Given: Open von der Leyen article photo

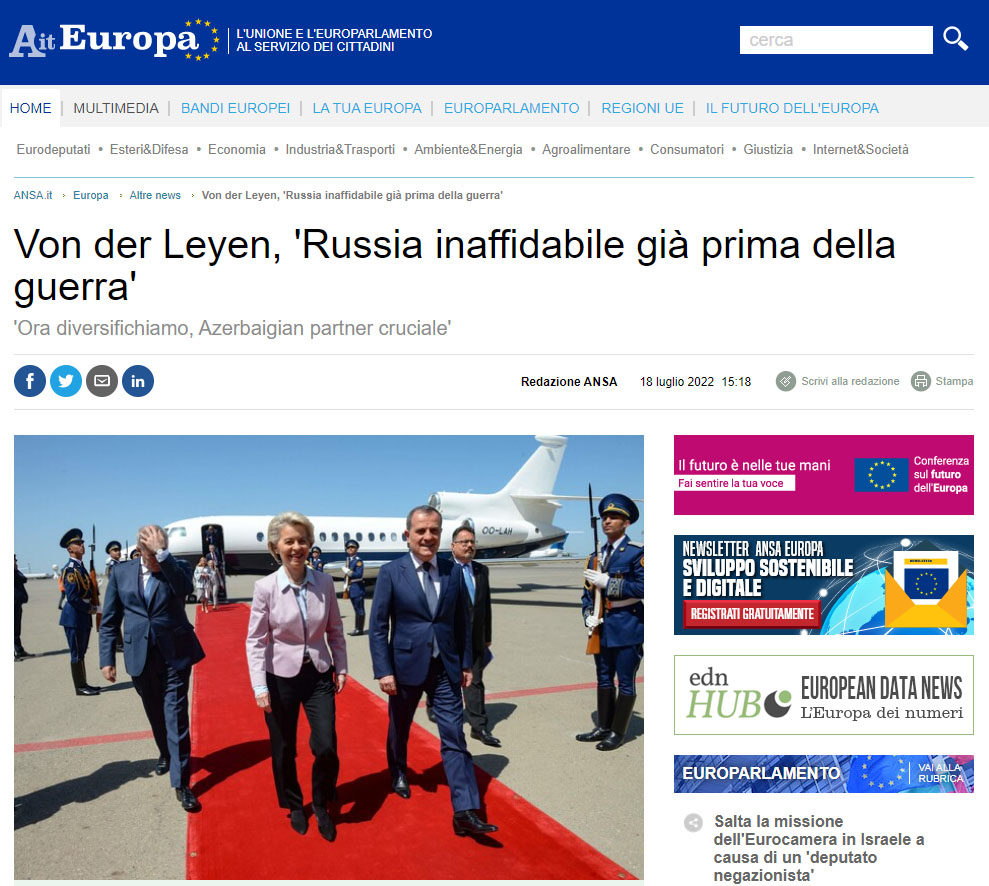Looking at the screenshot, I should 329,656.
